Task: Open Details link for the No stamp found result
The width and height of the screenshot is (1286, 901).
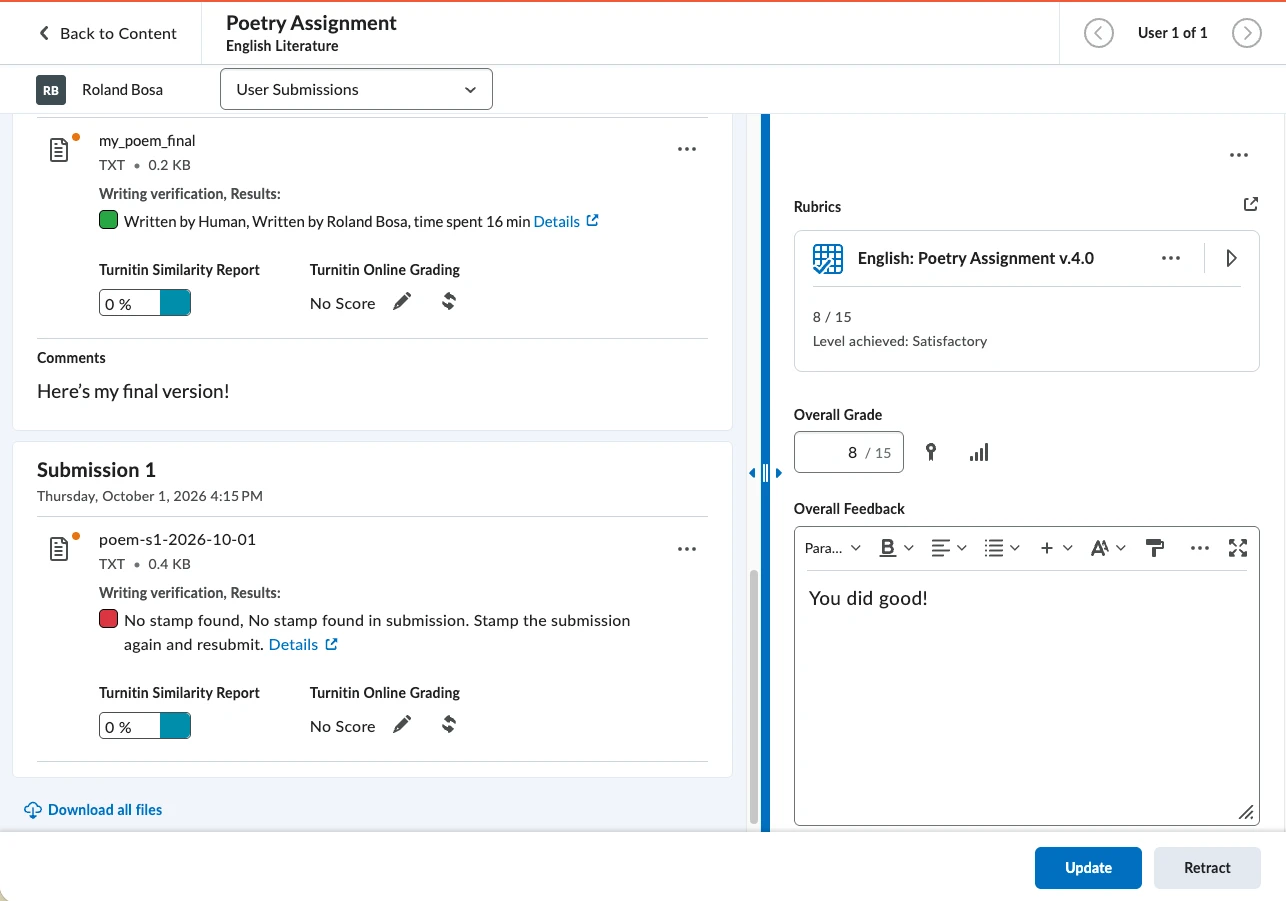Action: pyautogui.click(x=303, y=645)
